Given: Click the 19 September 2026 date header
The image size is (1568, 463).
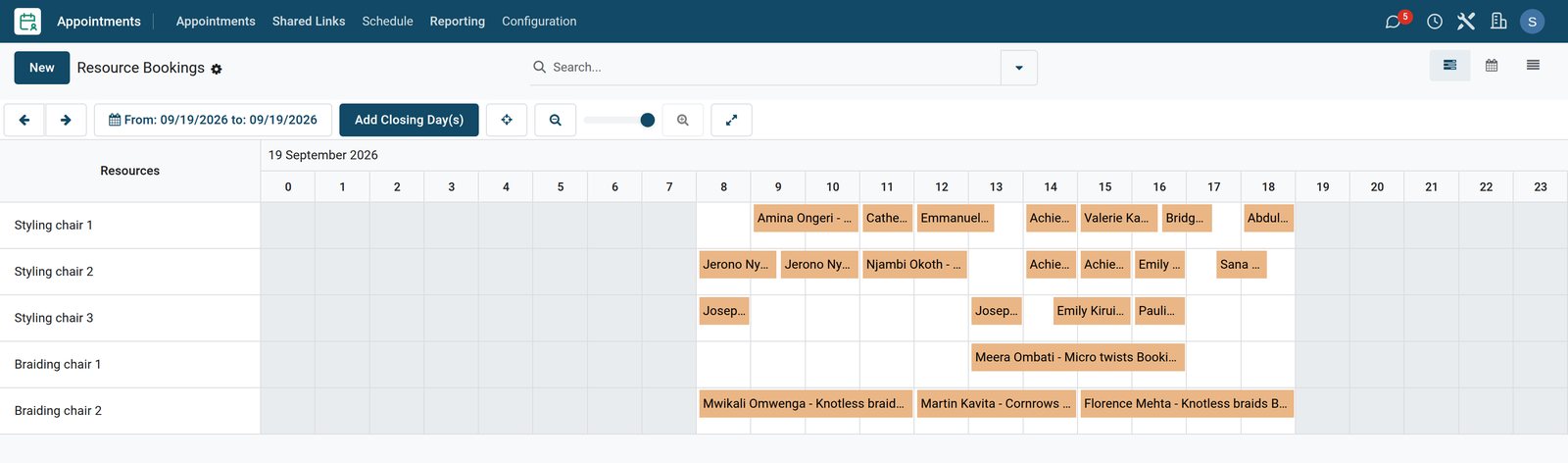Looking at the screenshot, I should 323,155.
